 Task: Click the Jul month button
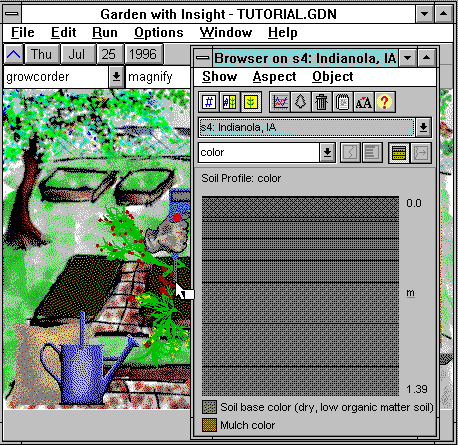[77, 54]
